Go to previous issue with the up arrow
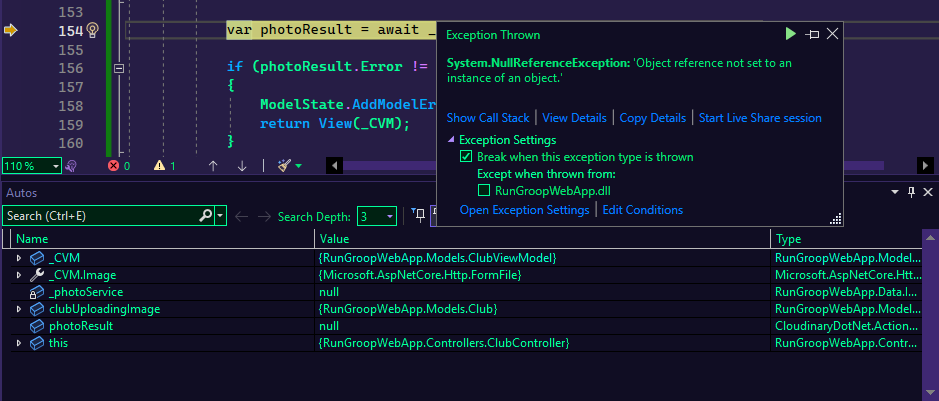 click(x=213, y=166)
